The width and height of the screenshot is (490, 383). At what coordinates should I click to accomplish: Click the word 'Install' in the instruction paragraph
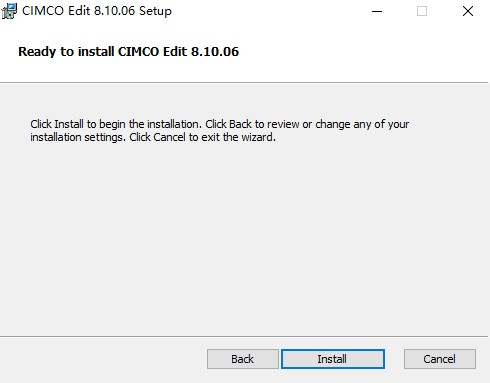coord(69,124)
